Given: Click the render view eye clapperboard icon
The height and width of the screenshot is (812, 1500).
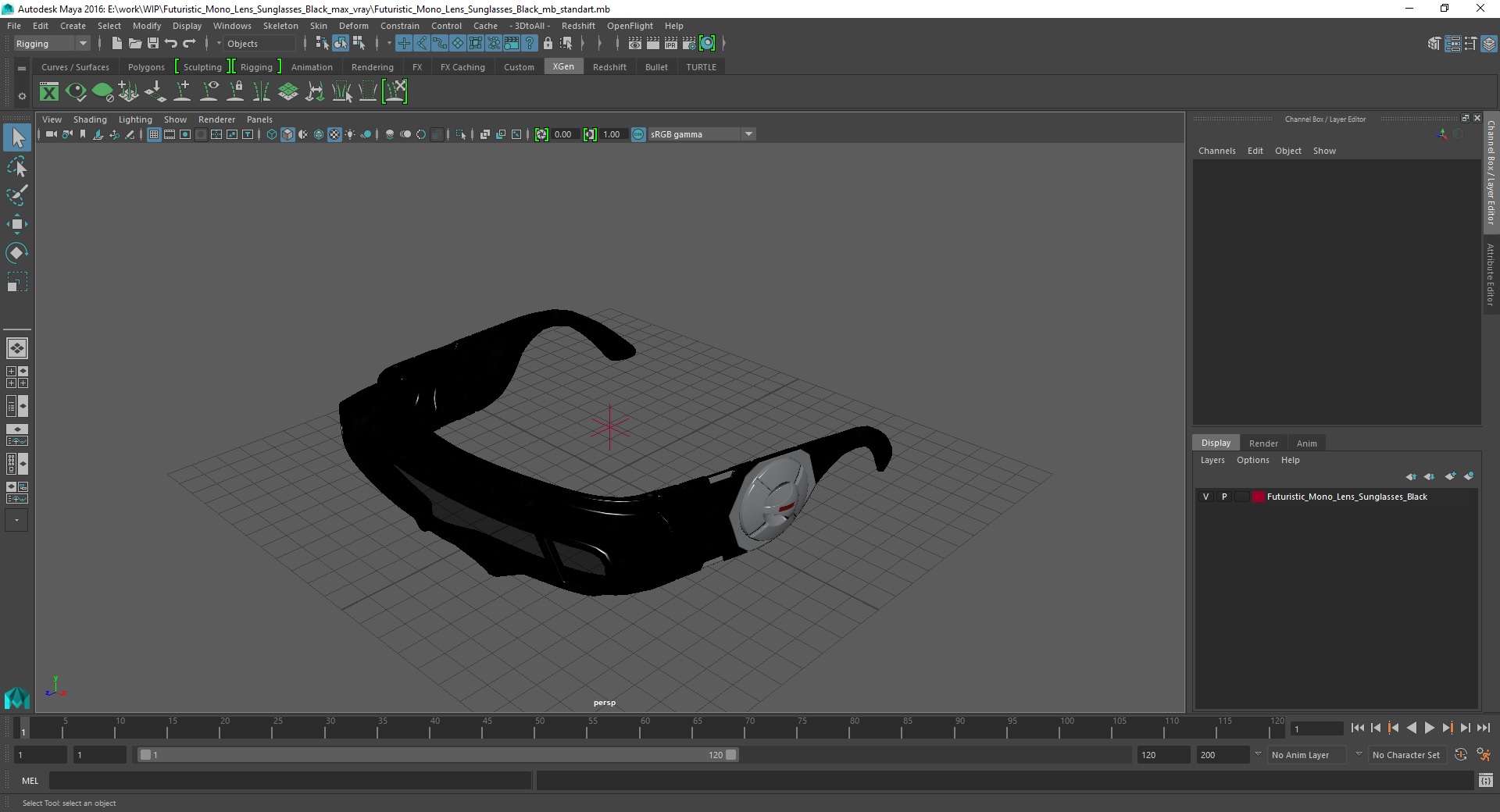Looking at the screenshot, I should pos(635,44).
